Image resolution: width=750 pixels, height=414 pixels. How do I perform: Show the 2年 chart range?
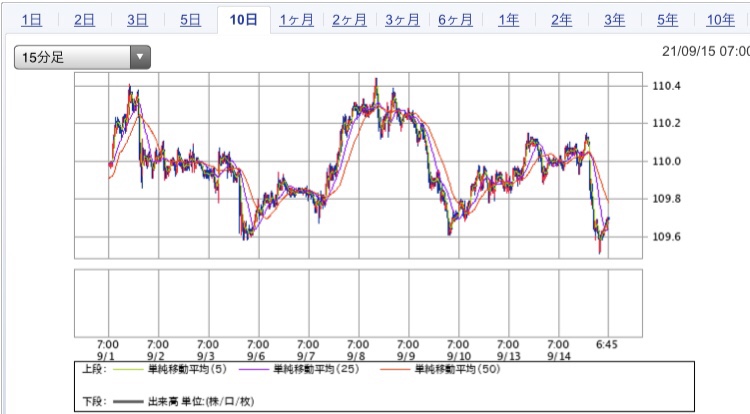[x=562, y=20]
